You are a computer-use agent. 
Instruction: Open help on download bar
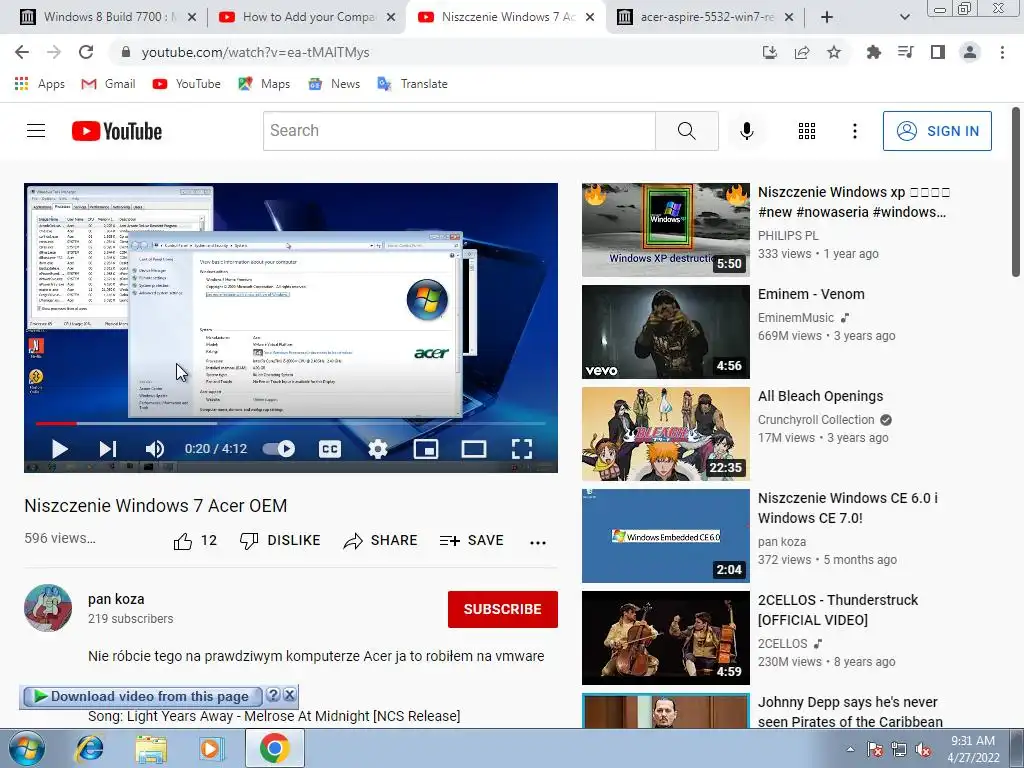pyautogui.click(x=274, y=695)
